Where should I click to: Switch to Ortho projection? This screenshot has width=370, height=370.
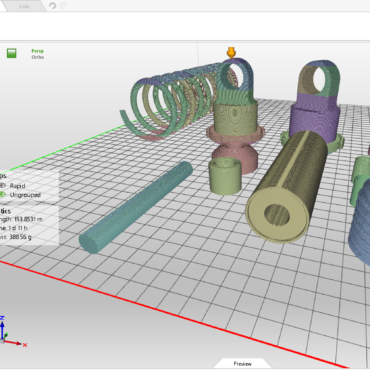click(38, 57)
